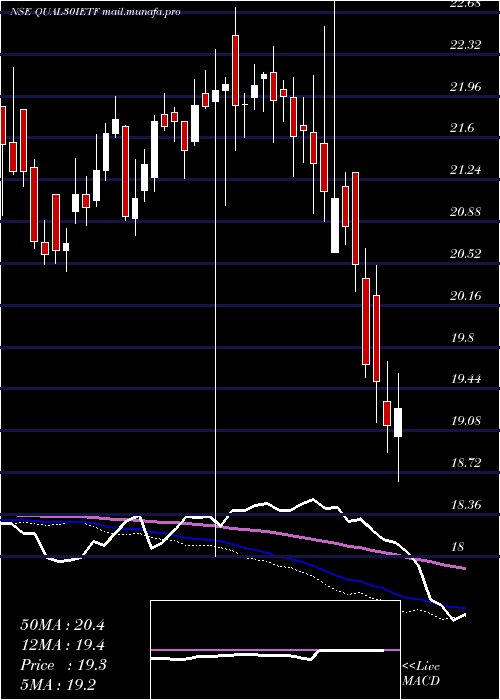
Task: Click the tall red candle peaking near 22.4
Action: coord(235,70)
